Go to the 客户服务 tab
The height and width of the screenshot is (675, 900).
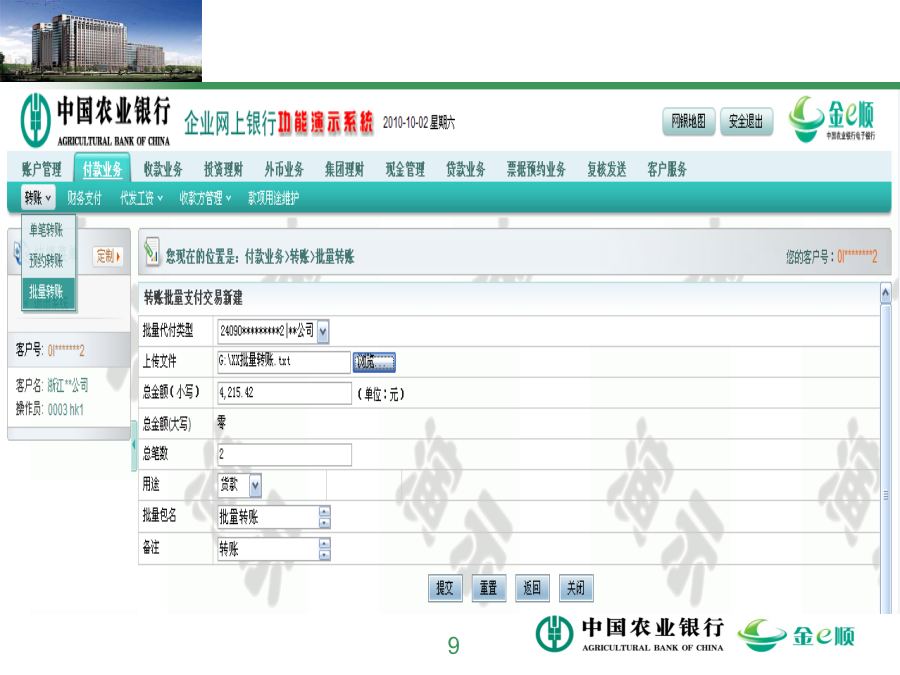tap(667, 169)
